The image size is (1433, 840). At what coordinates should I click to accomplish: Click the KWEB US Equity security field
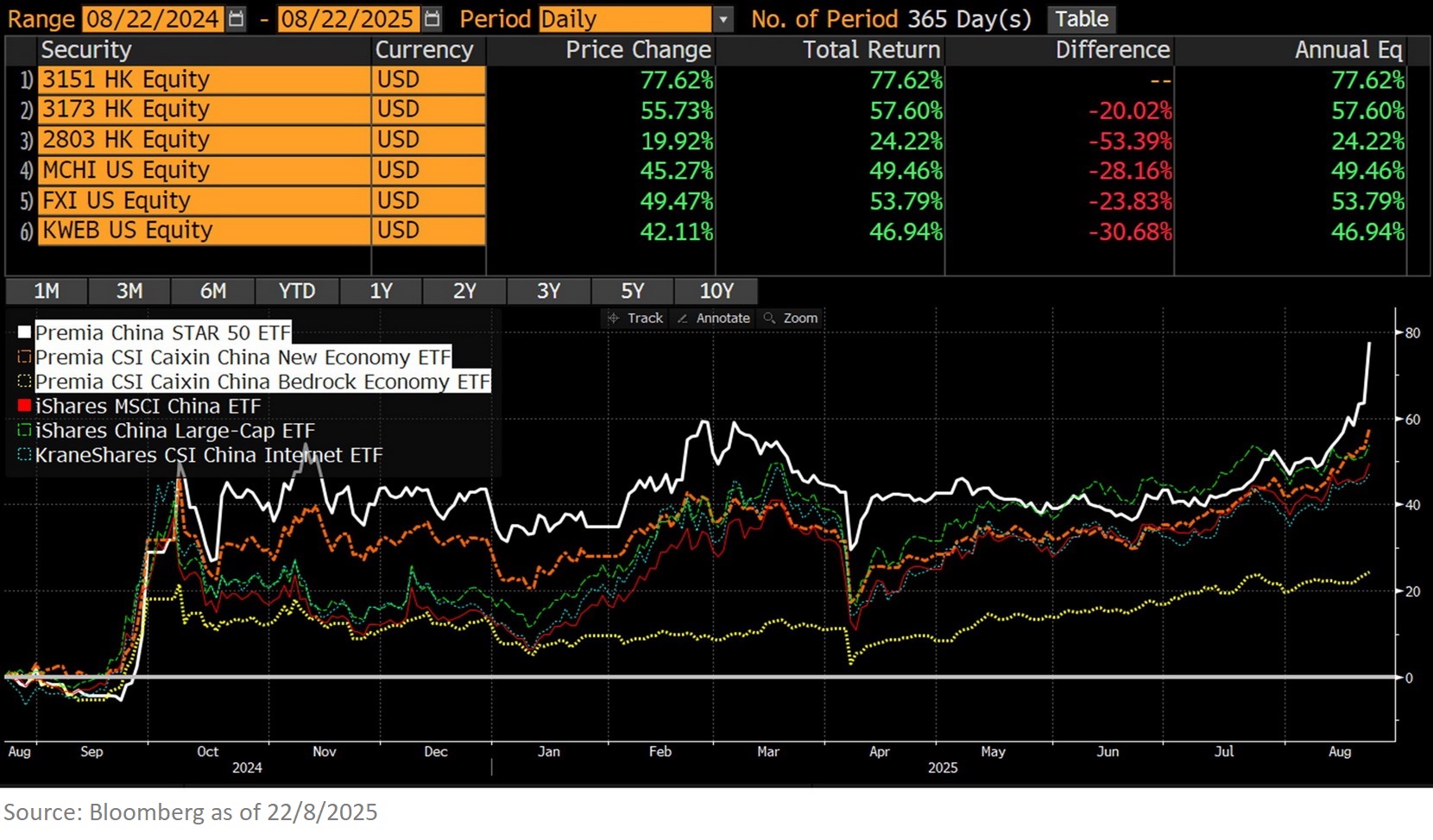pos(204,231)
